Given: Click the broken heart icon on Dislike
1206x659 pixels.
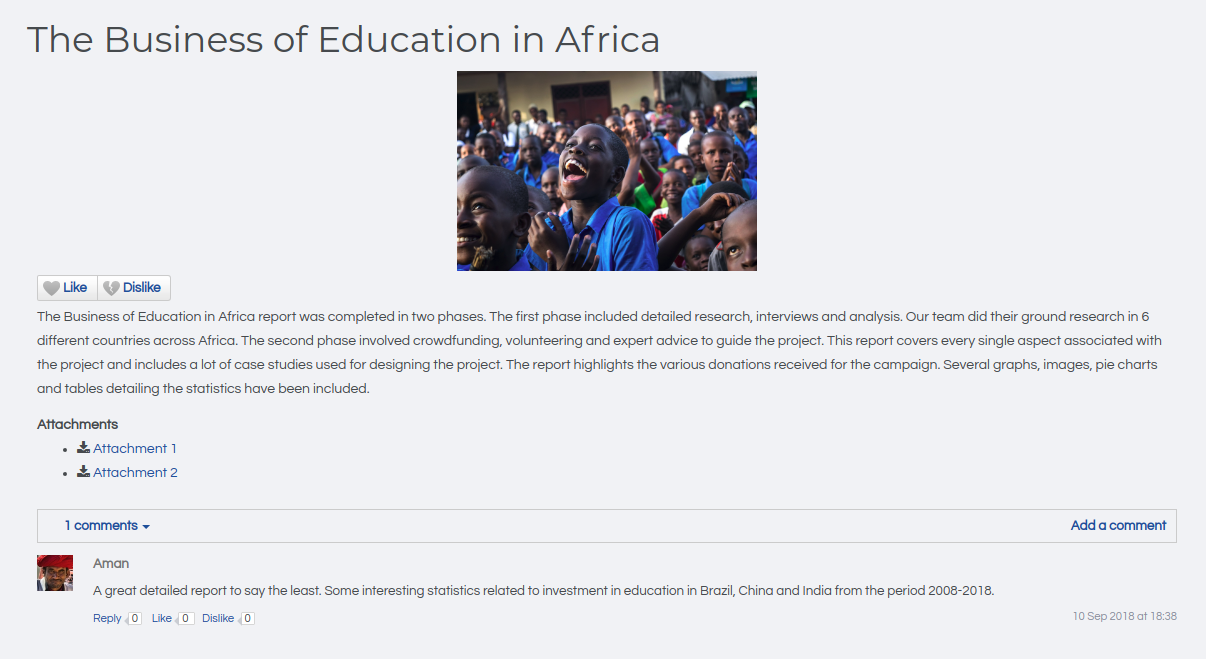Looking at the screenshot, I should 111,288.
